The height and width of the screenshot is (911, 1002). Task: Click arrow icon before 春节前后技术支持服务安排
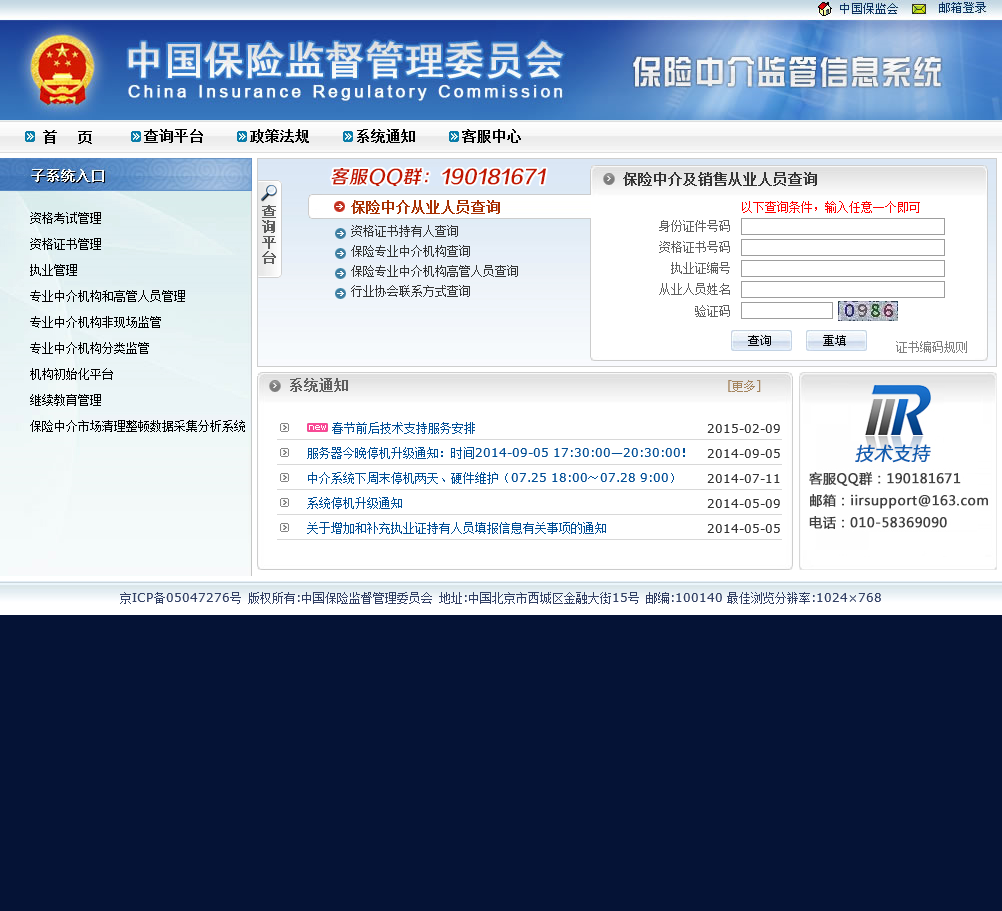point(285,427)
